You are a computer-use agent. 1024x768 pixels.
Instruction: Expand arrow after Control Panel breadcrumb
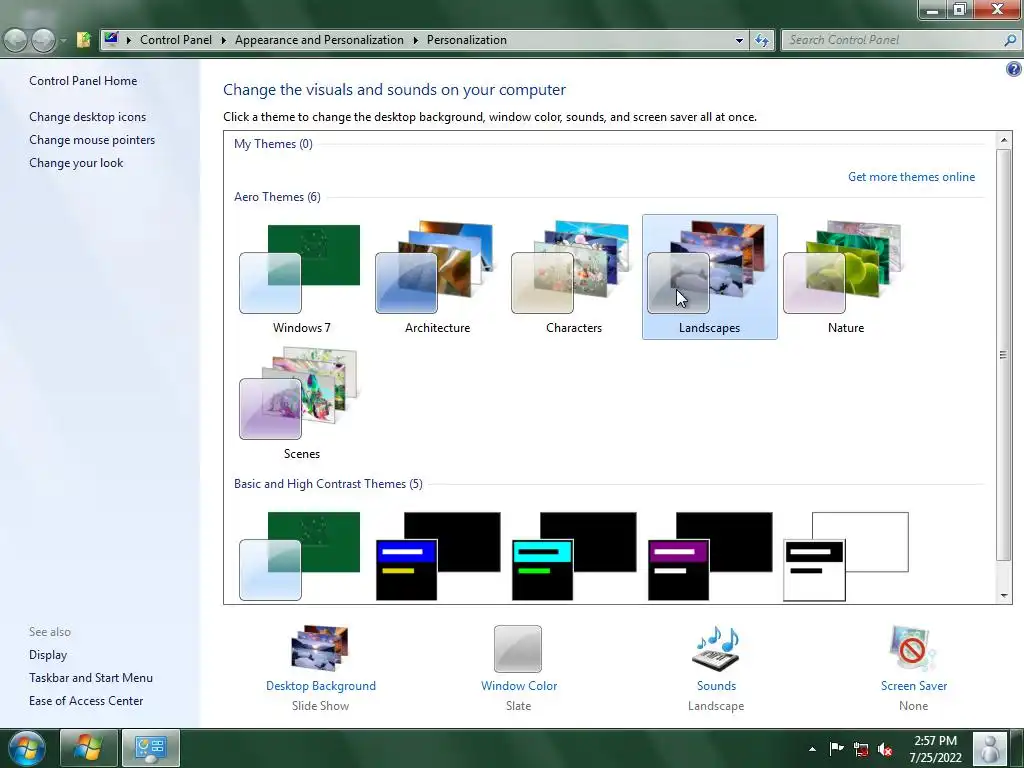223,40
